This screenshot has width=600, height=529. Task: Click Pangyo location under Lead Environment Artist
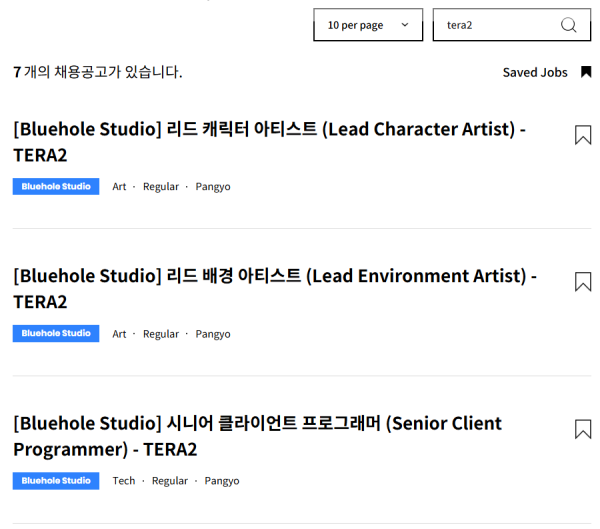212,334
